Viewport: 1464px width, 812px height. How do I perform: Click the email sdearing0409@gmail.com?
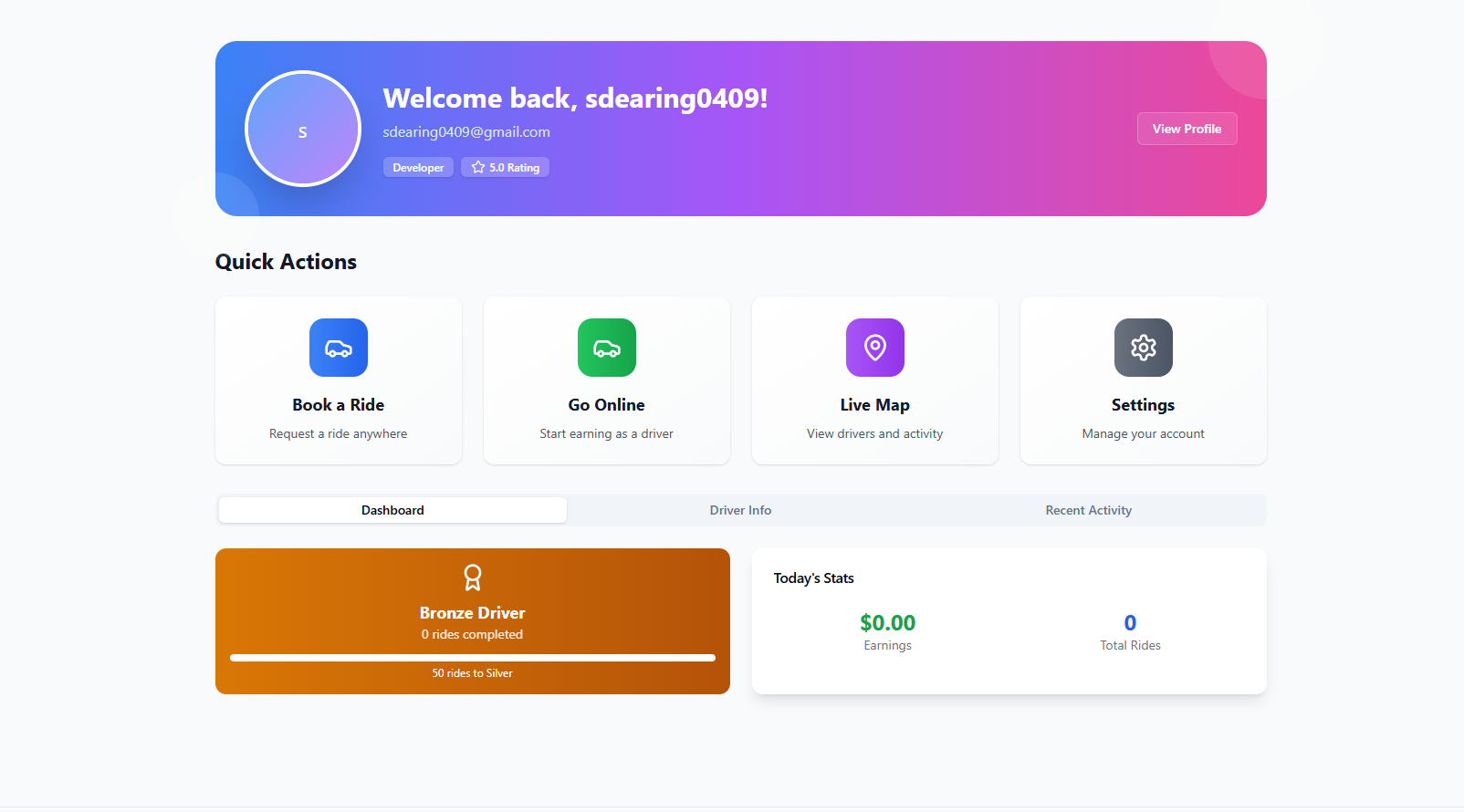pos(466,131)
